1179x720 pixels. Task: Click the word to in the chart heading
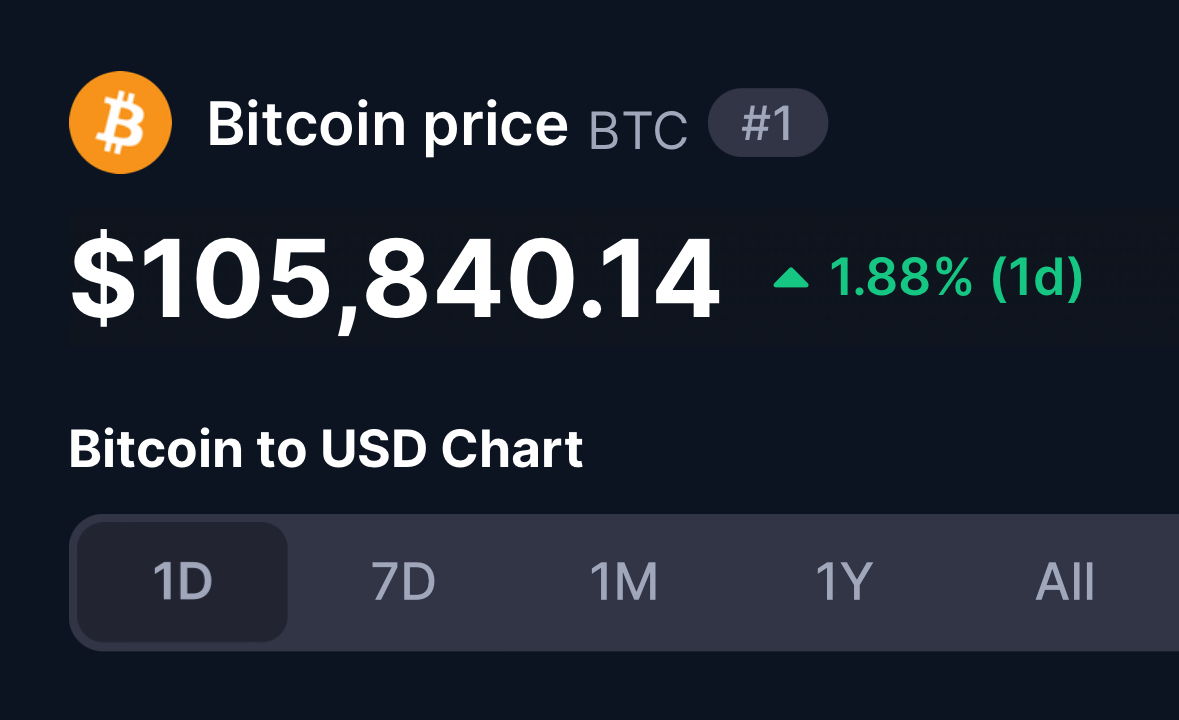281,450
